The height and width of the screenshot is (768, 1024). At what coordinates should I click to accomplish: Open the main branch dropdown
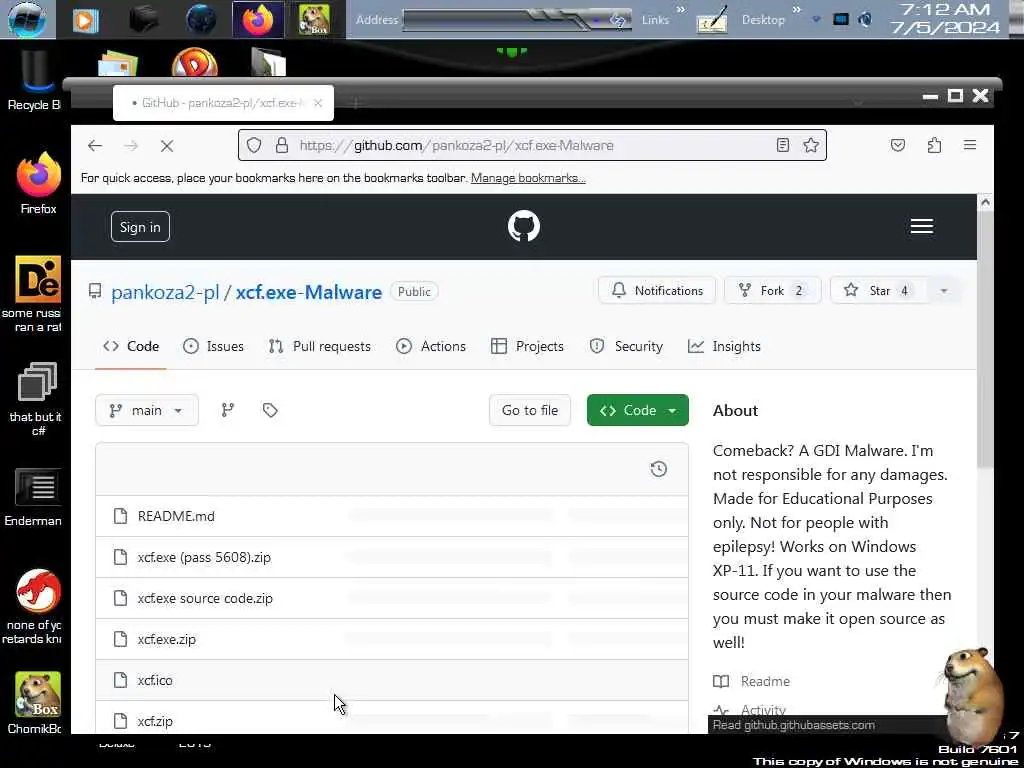pos(147,410)
